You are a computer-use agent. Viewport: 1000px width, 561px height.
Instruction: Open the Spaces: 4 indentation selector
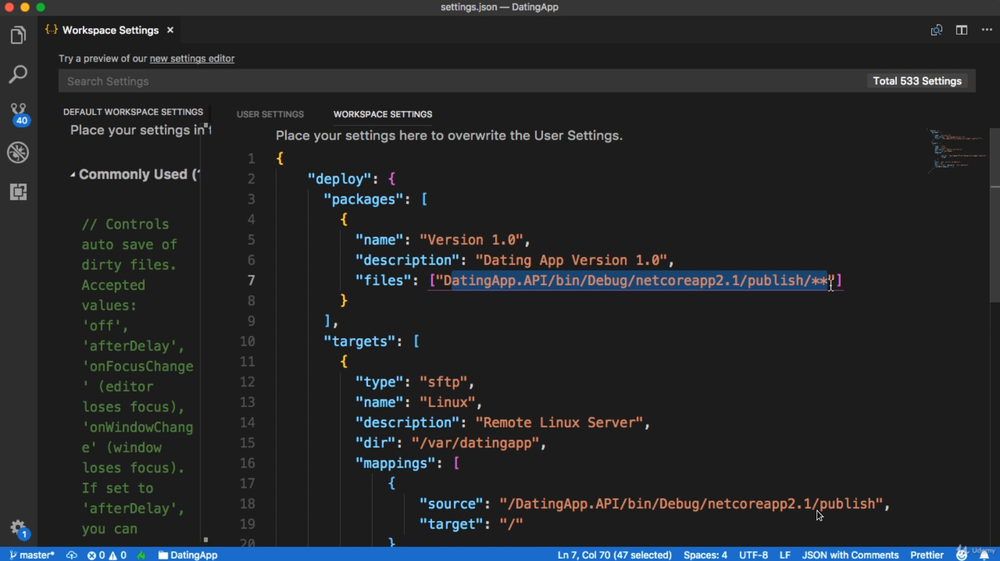(x=705, y=555)
